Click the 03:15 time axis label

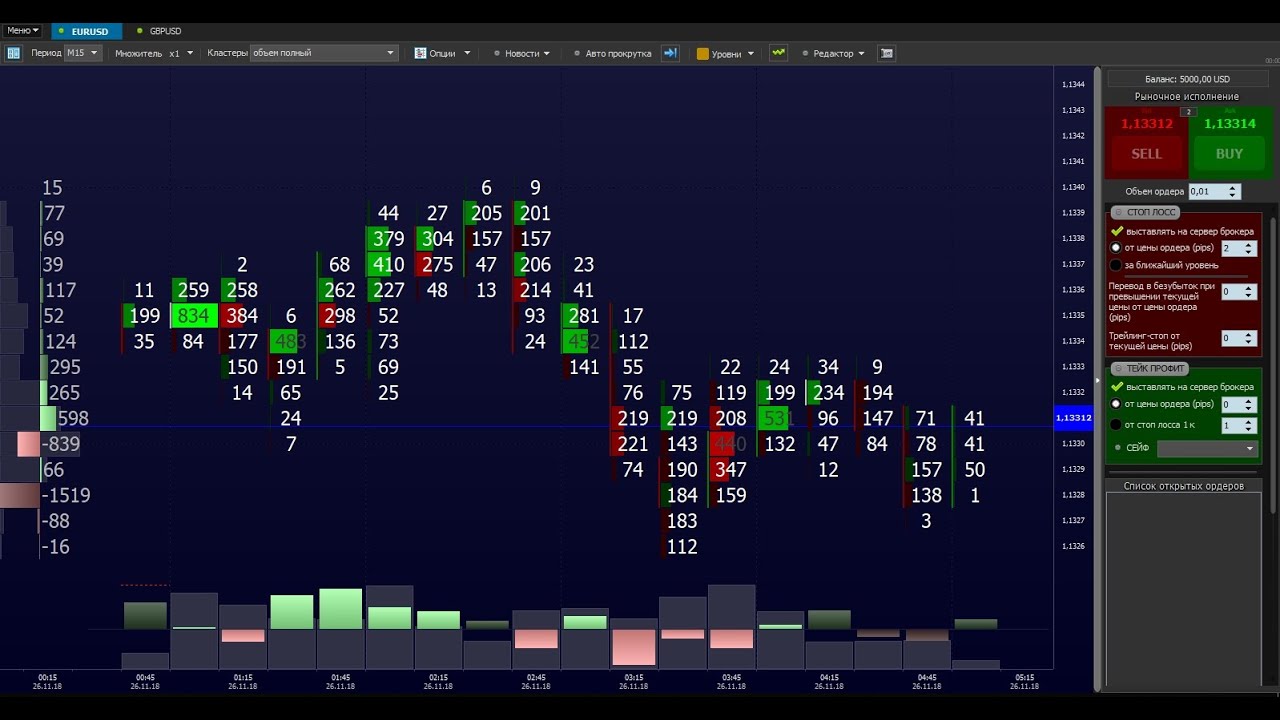[633, 682]
